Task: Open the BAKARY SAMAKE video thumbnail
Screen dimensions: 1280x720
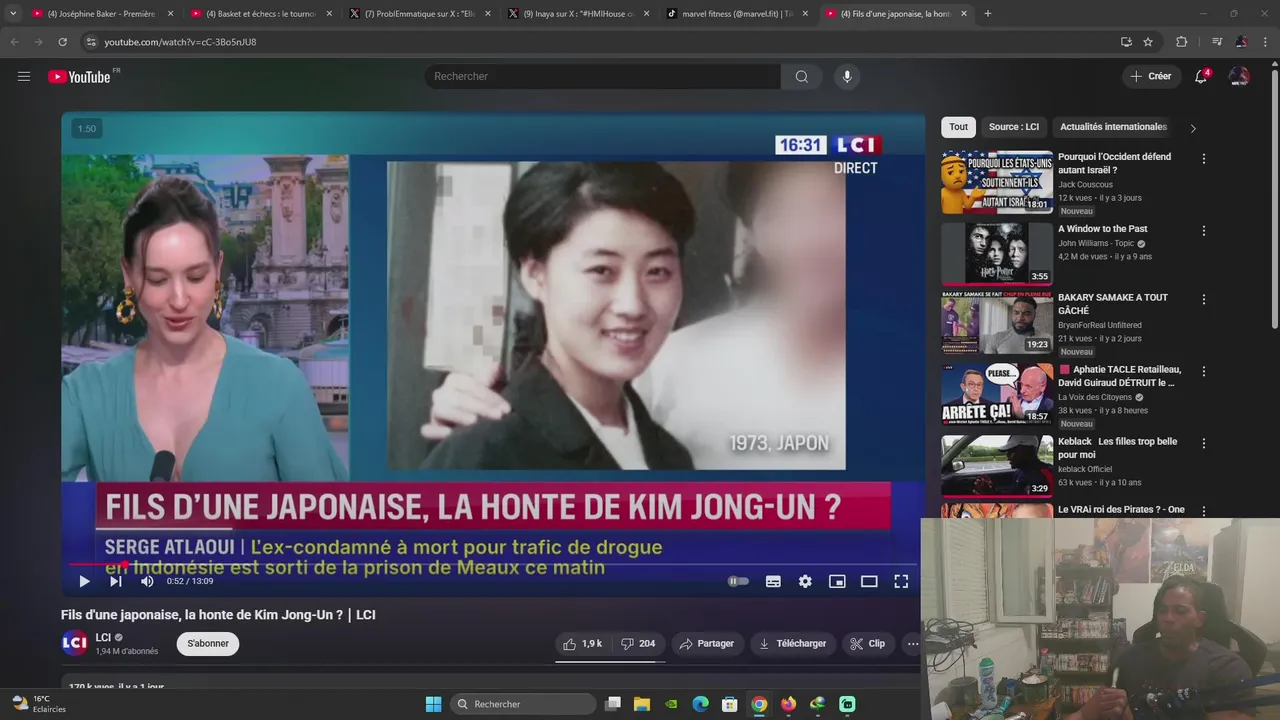Action: [997, 323]
